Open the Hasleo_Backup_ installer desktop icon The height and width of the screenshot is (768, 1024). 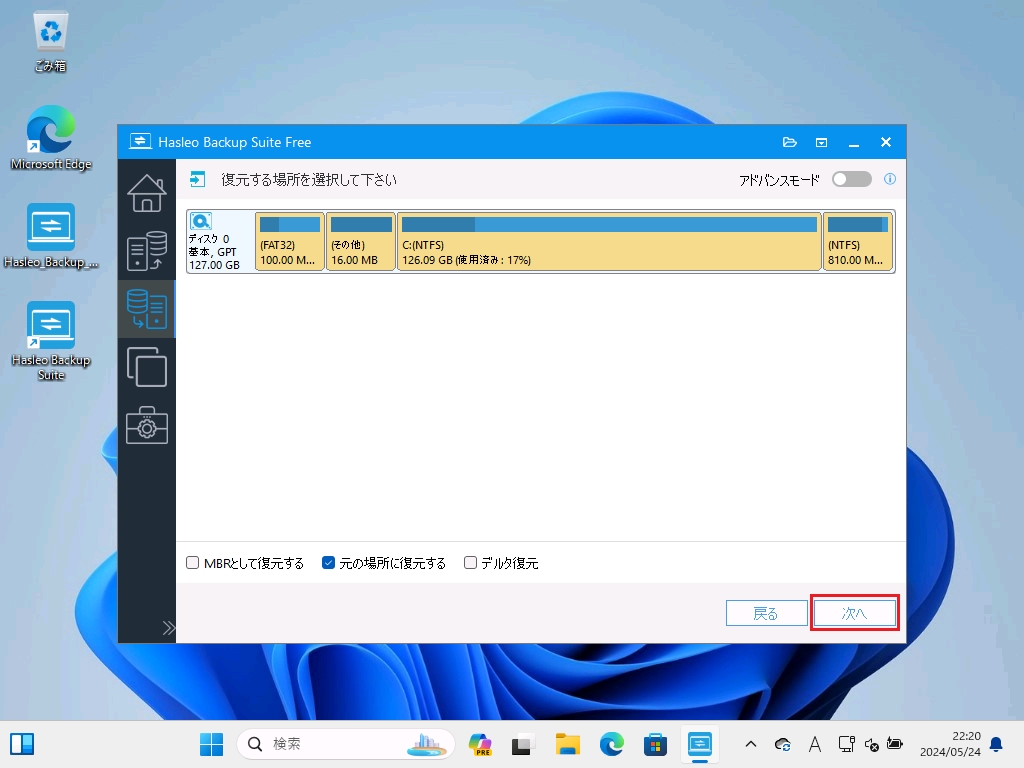coord(51,236)
